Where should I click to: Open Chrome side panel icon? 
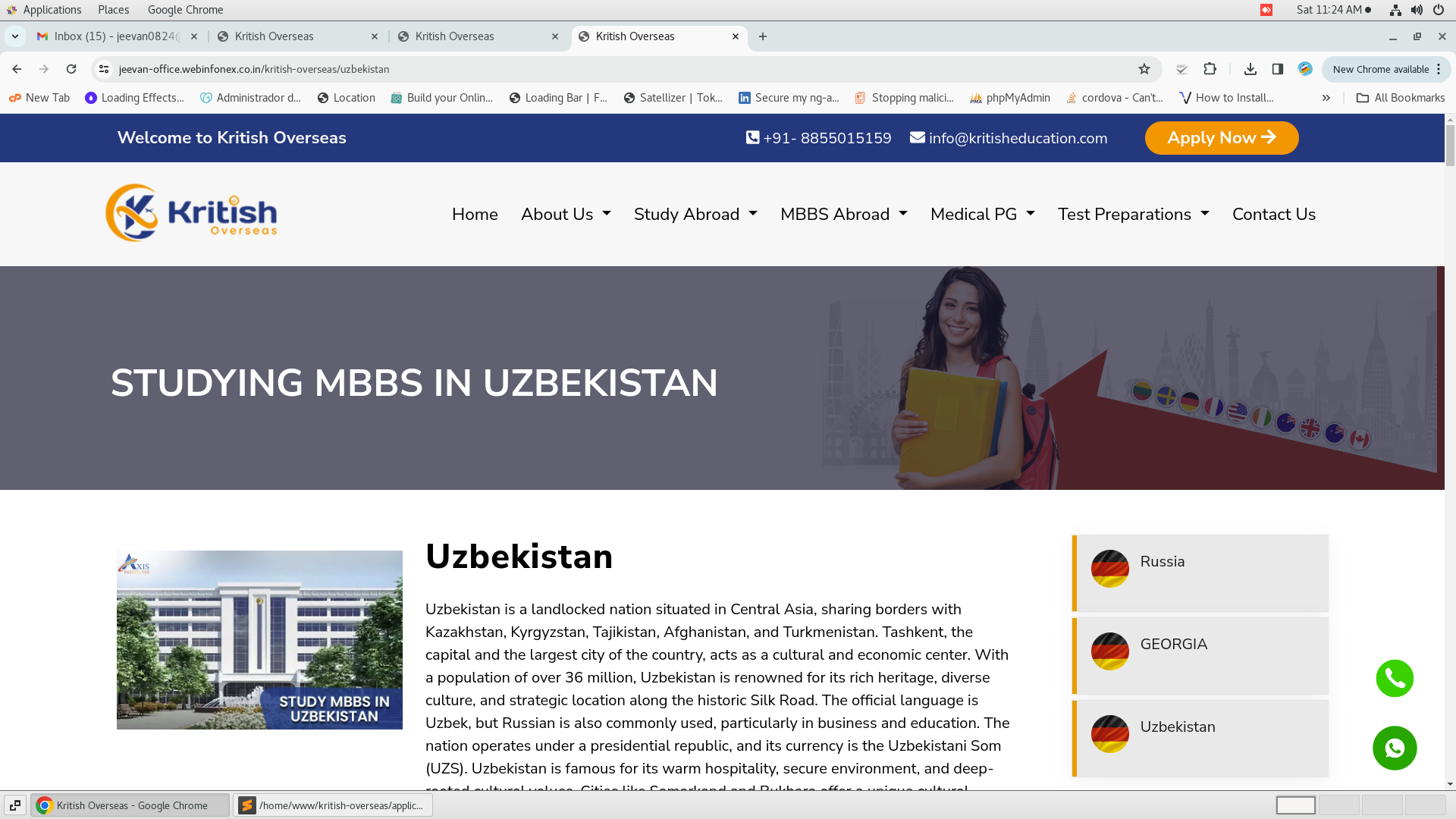coord(1277,69)
